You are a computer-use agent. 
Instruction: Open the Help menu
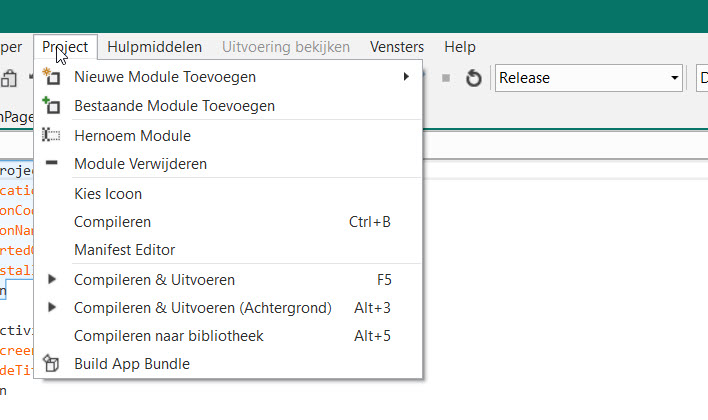tap(460, 47)
